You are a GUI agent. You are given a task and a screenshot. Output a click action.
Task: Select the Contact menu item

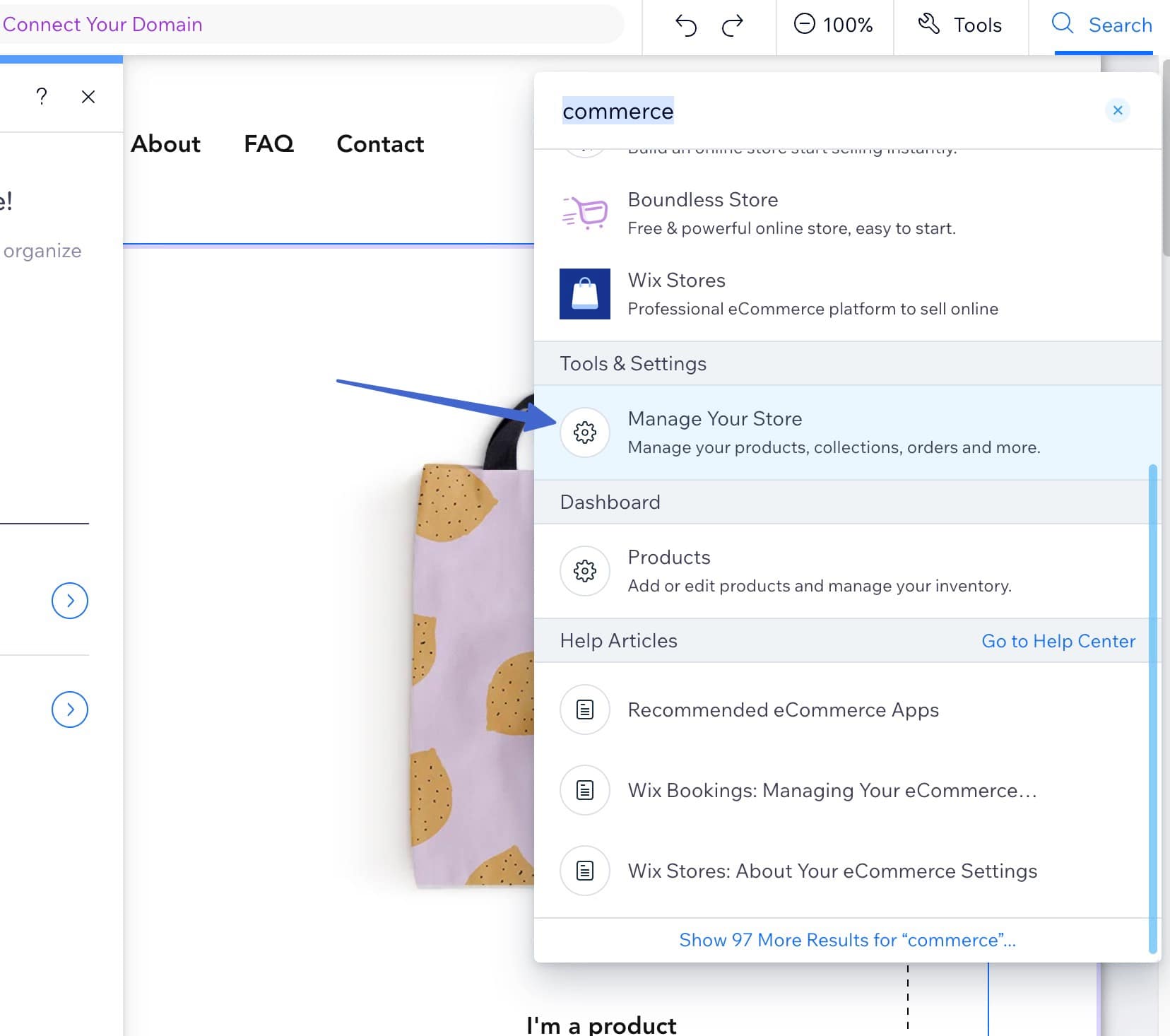[379, 144]
